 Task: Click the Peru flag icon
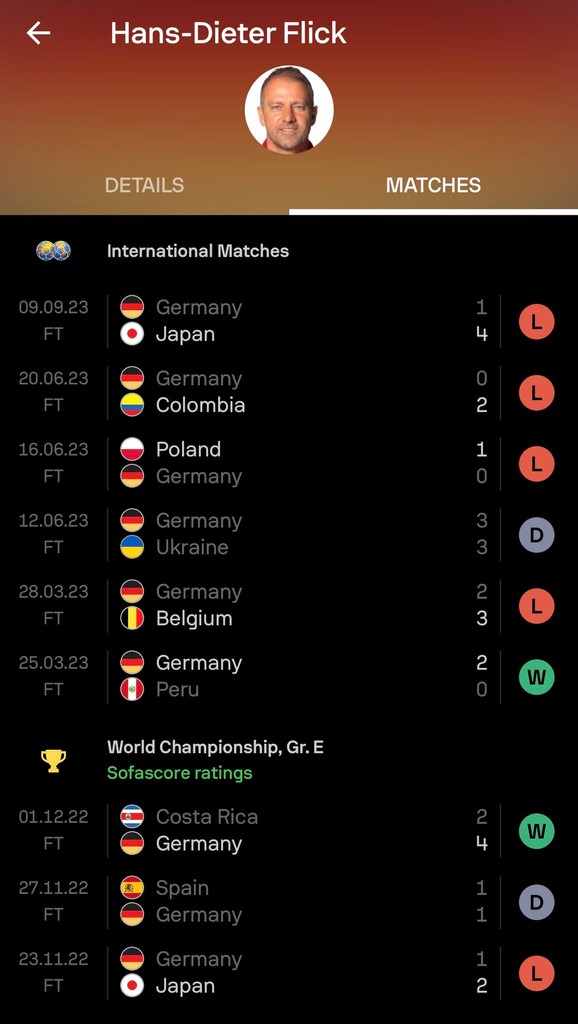(132, 690)
